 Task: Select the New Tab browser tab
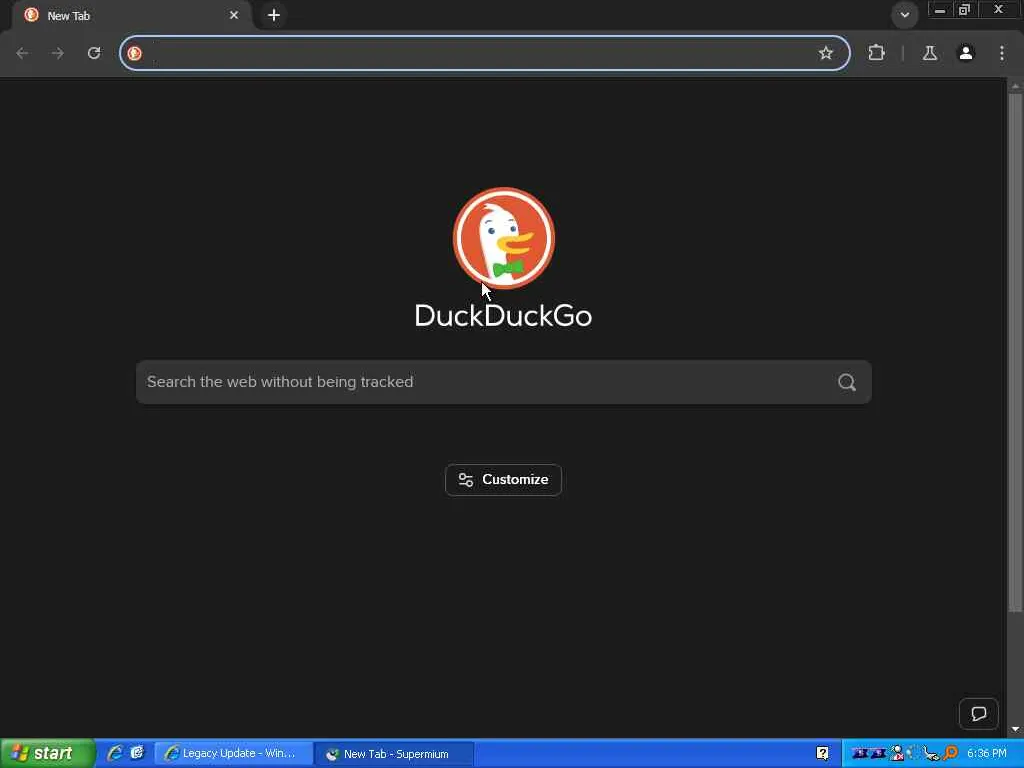click(131, 15)
